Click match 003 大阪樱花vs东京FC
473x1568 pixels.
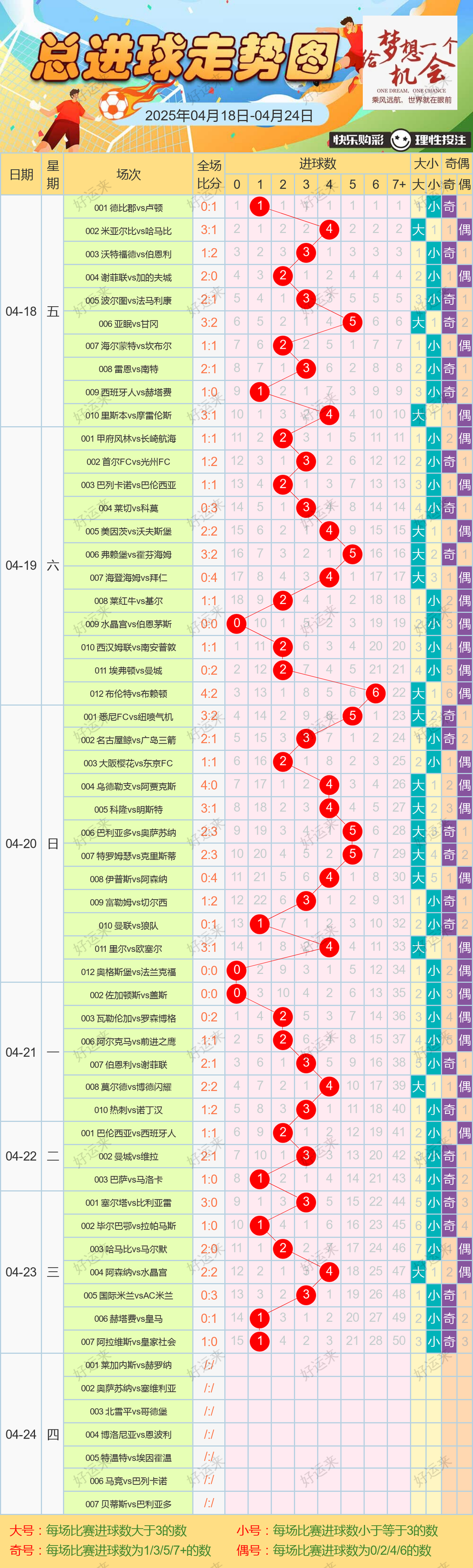pyautogui.click(x=129, y=763)
